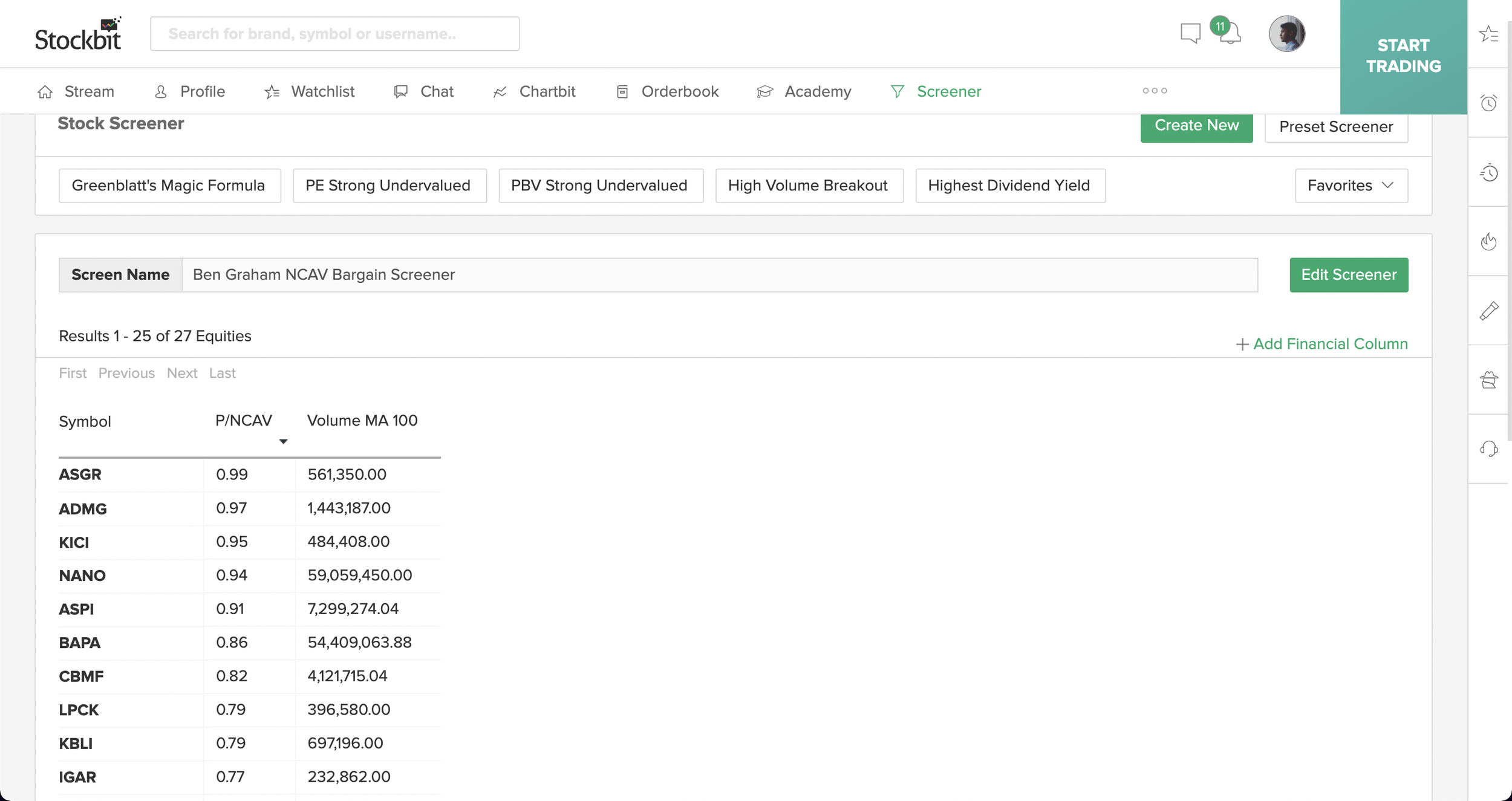Click the Last pagination link

click(x=222, y=373)
